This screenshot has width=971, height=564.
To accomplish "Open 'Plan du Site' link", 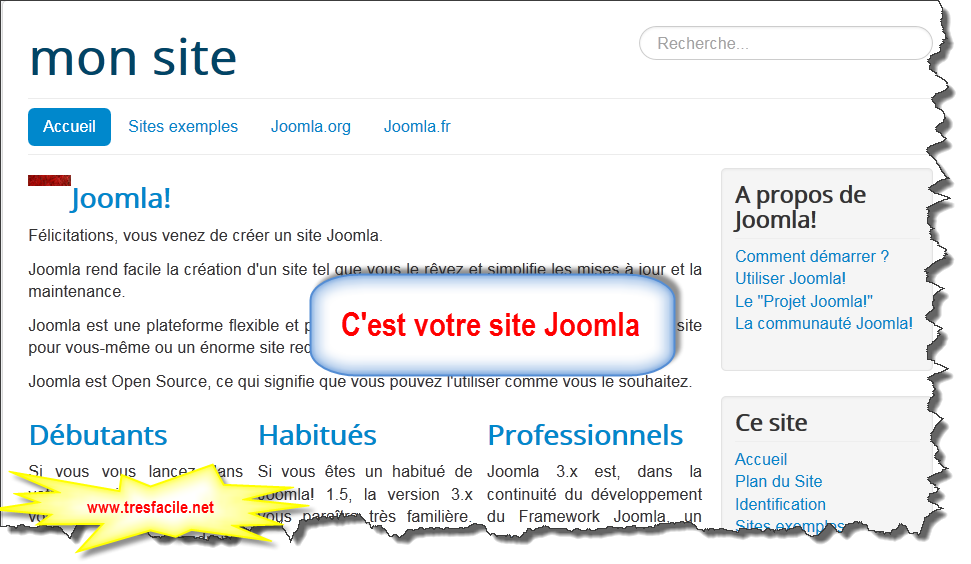I will (x=778, y=482).
